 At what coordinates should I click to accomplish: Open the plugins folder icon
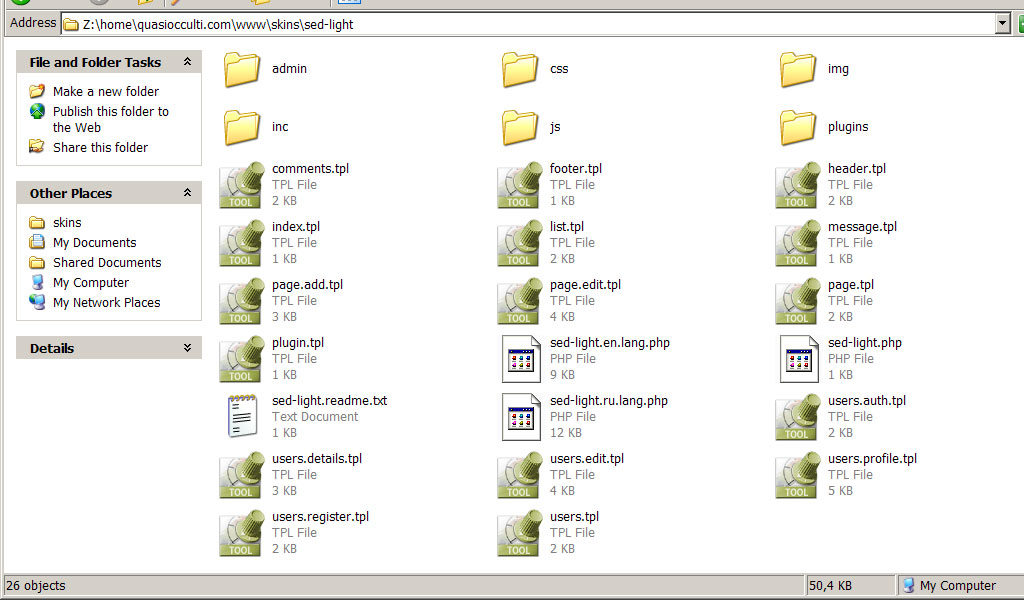coord(798,128)
